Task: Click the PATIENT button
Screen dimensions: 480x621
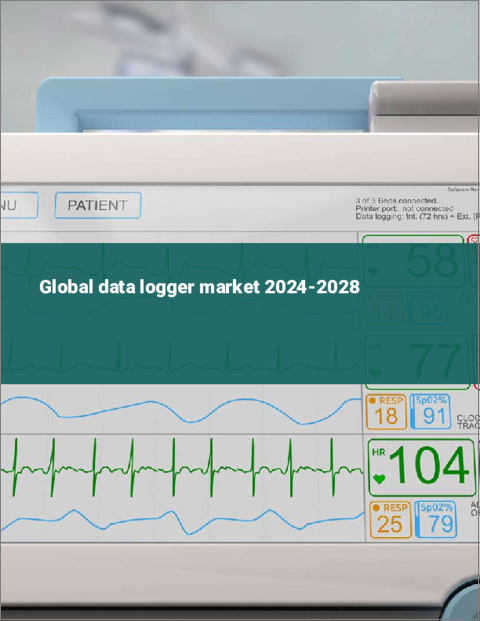Action: [x=97, y=205]
